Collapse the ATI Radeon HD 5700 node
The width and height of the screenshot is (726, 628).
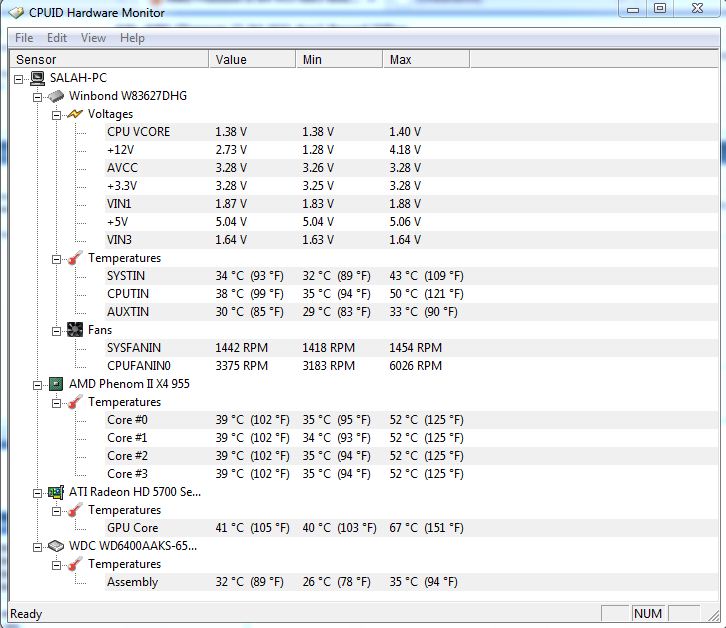(x=38, y=493)
